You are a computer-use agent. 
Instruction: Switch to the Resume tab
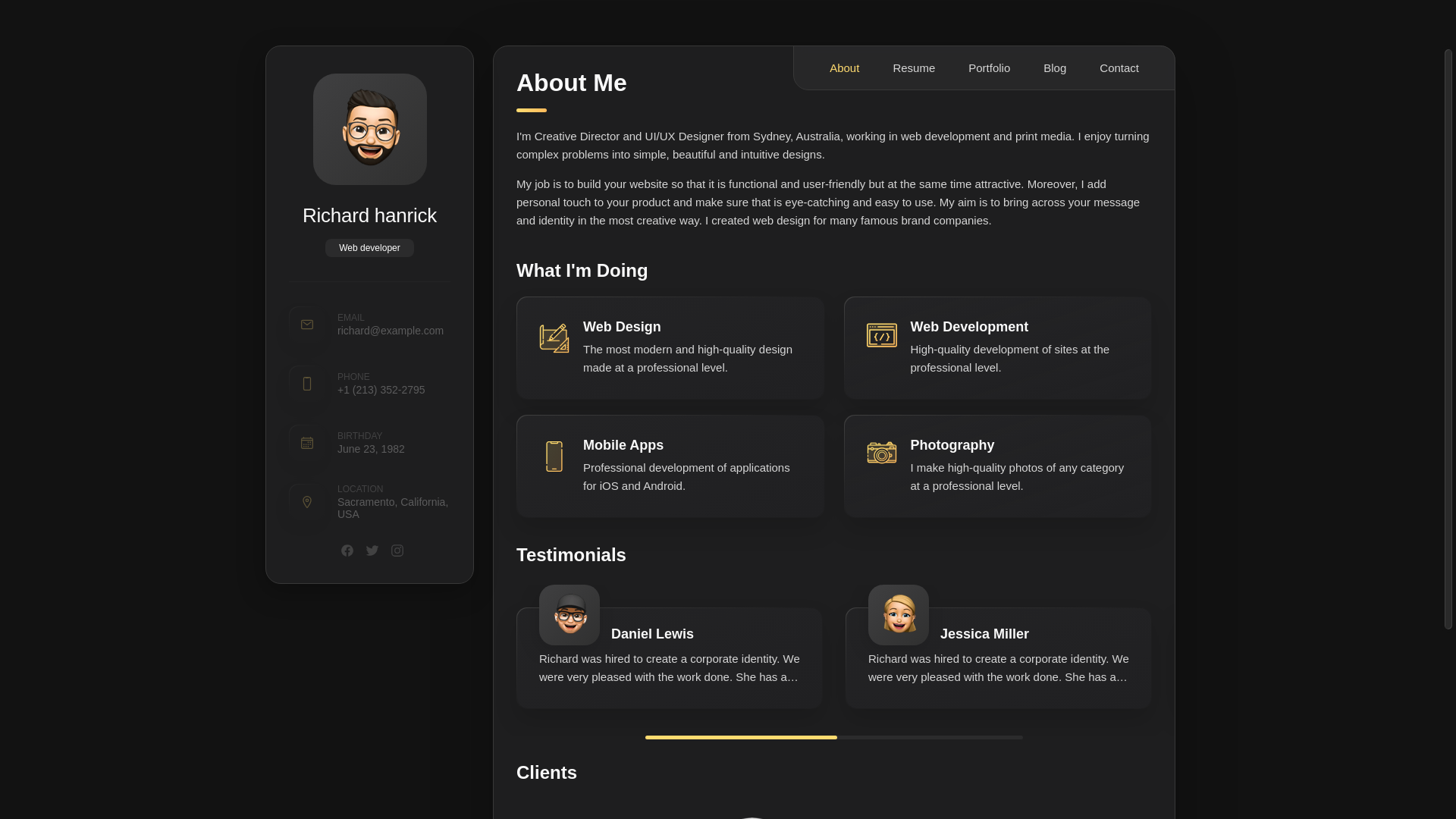pyautogui.click(x=914, y=68)
